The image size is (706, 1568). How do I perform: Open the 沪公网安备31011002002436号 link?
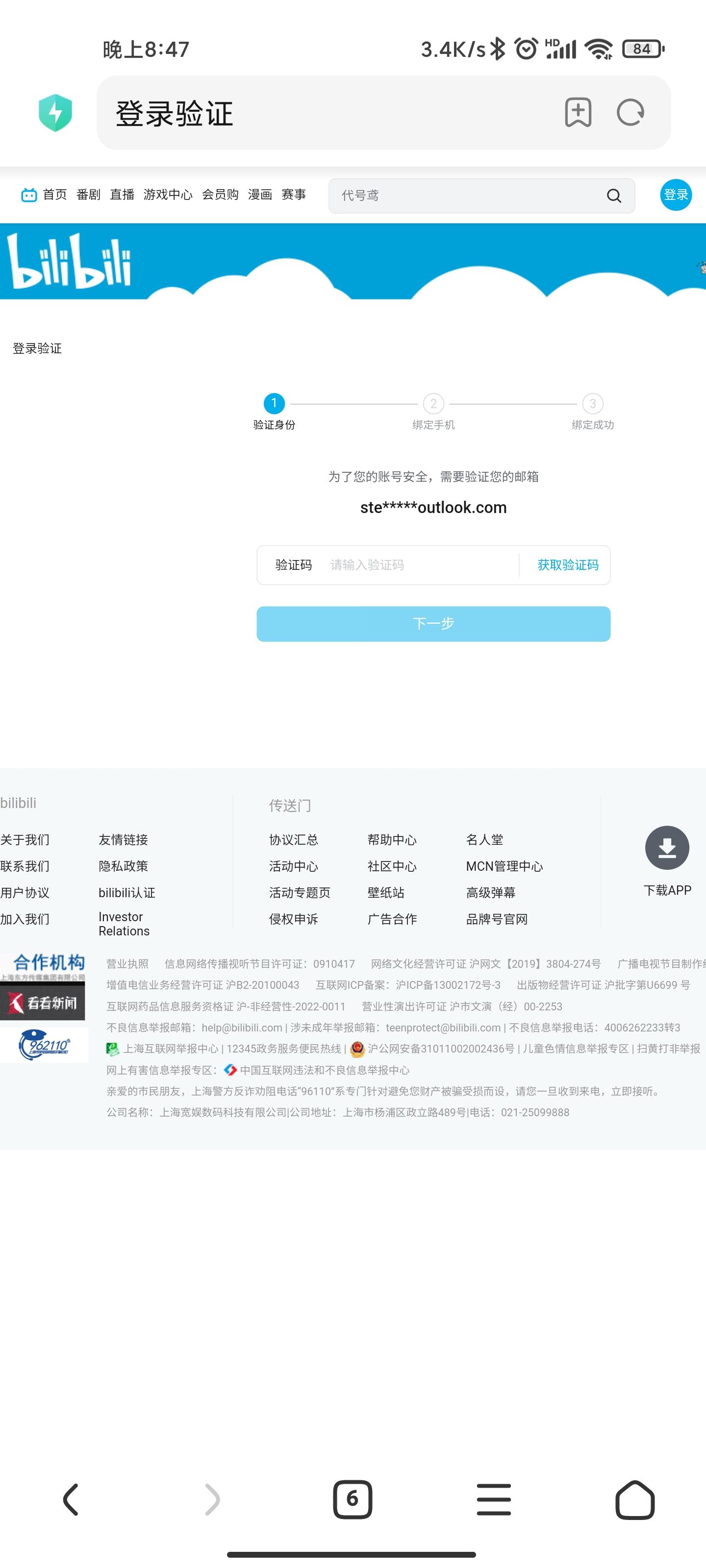(441, 1049)
